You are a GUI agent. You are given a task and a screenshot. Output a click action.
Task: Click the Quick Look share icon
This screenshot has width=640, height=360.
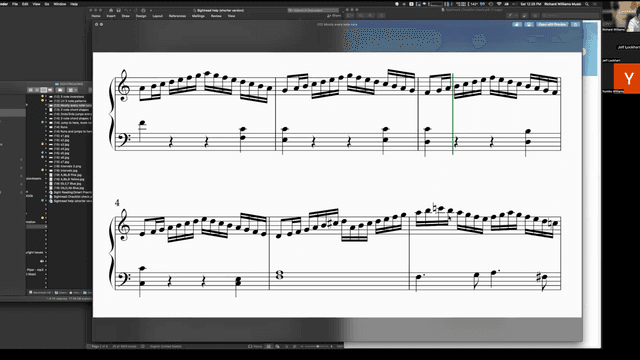[576, 24]
